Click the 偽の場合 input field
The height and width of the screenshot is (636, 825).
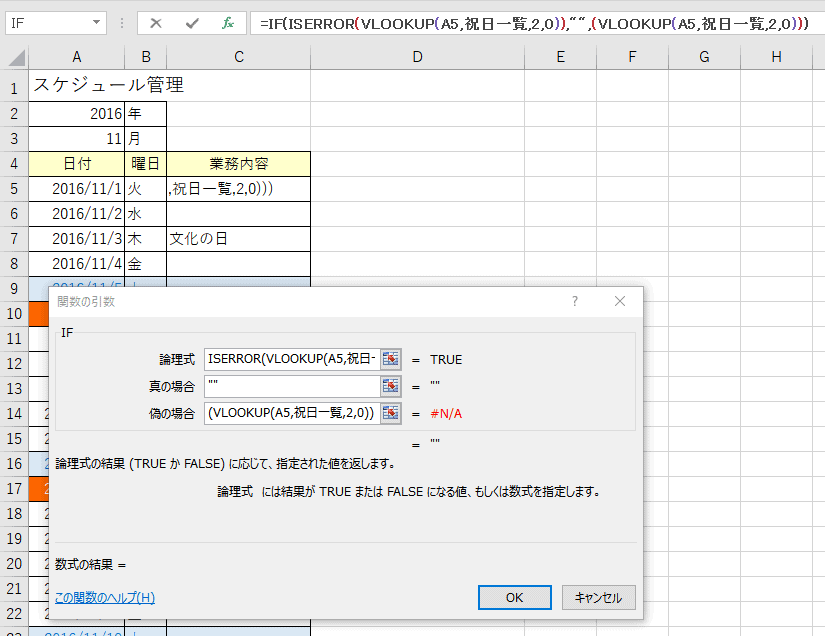[291, 413]
